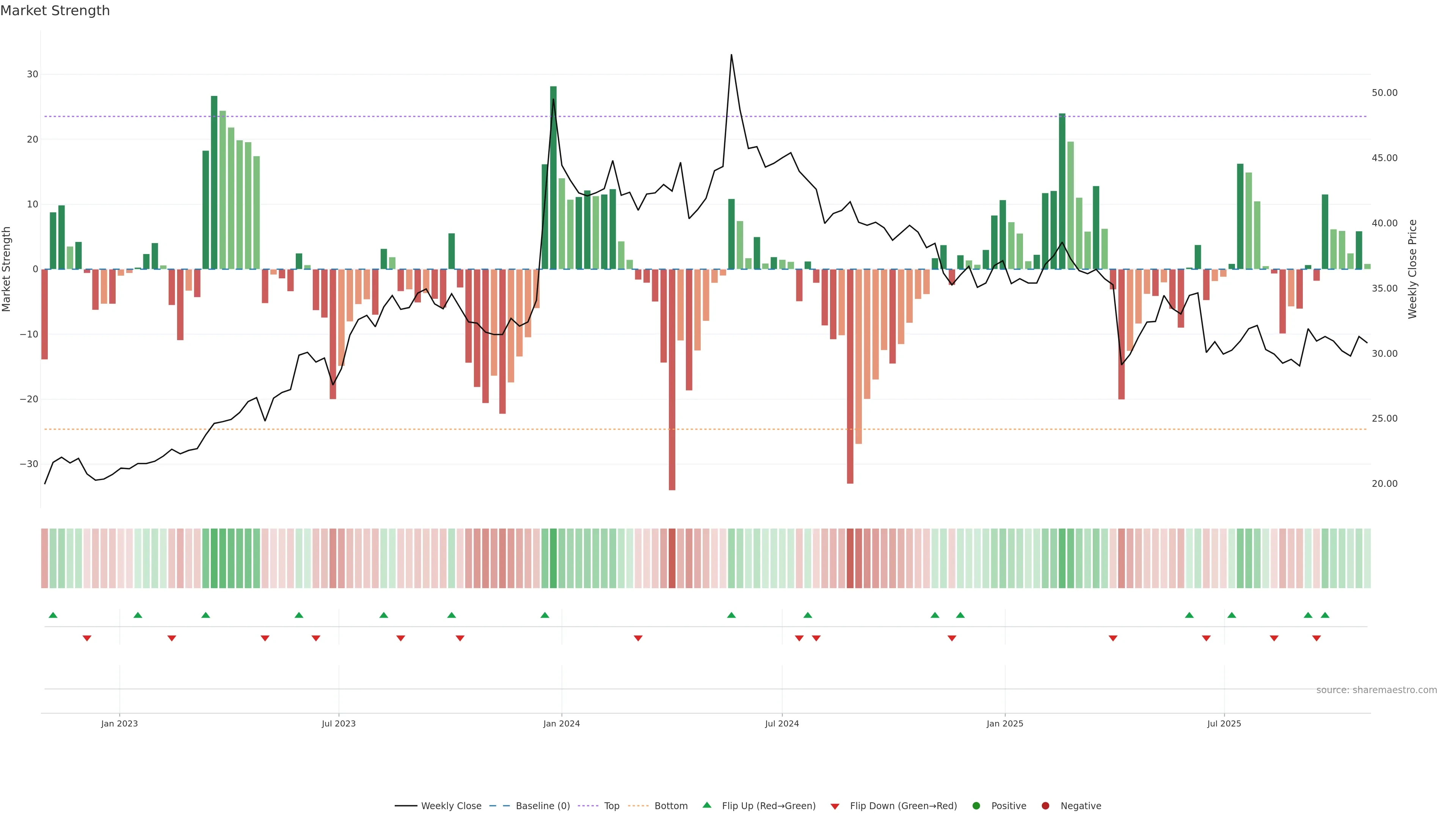Screen dimensions: 1456x819
Task: Click the red Flip Down triangle in legend
Action: [x=835, y=806]
